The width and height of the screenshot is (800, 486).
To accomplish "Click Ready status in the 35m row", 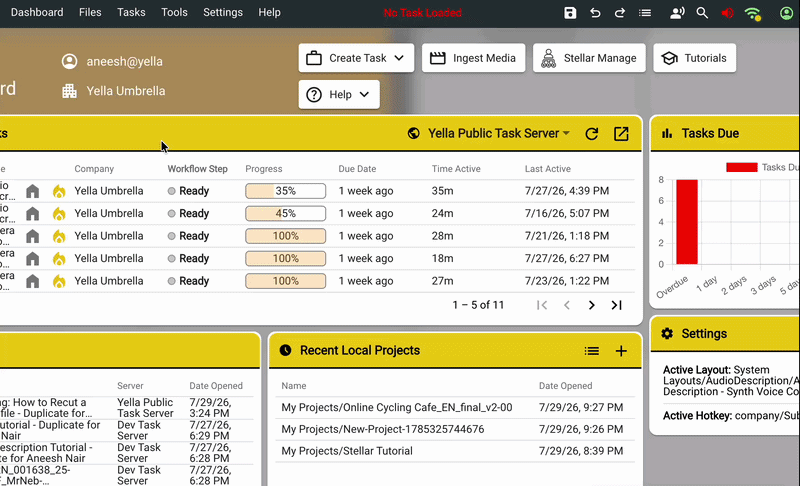I will pyautogui.click(x=188, y=191).
